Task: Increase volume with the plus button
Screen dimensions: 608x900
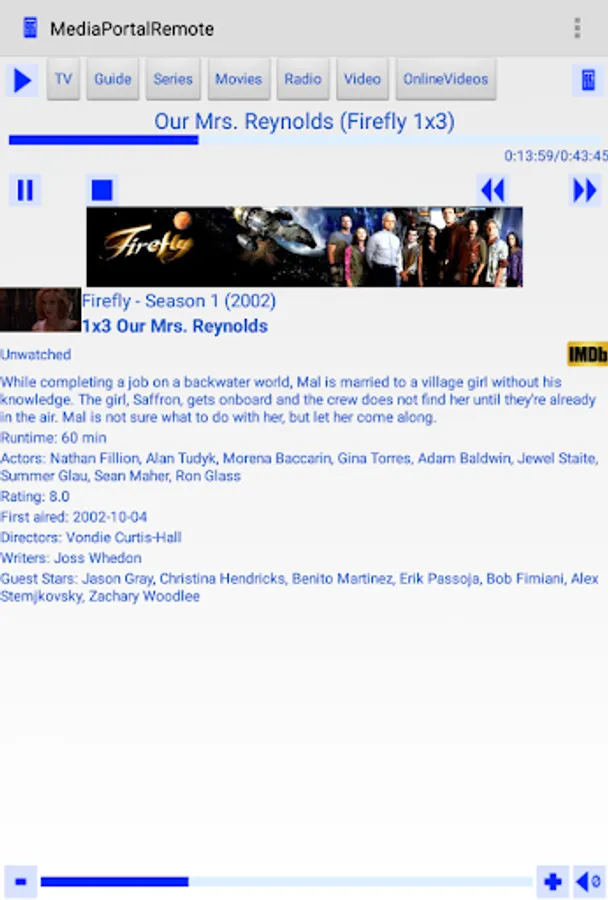Action: tap(553, 882)
